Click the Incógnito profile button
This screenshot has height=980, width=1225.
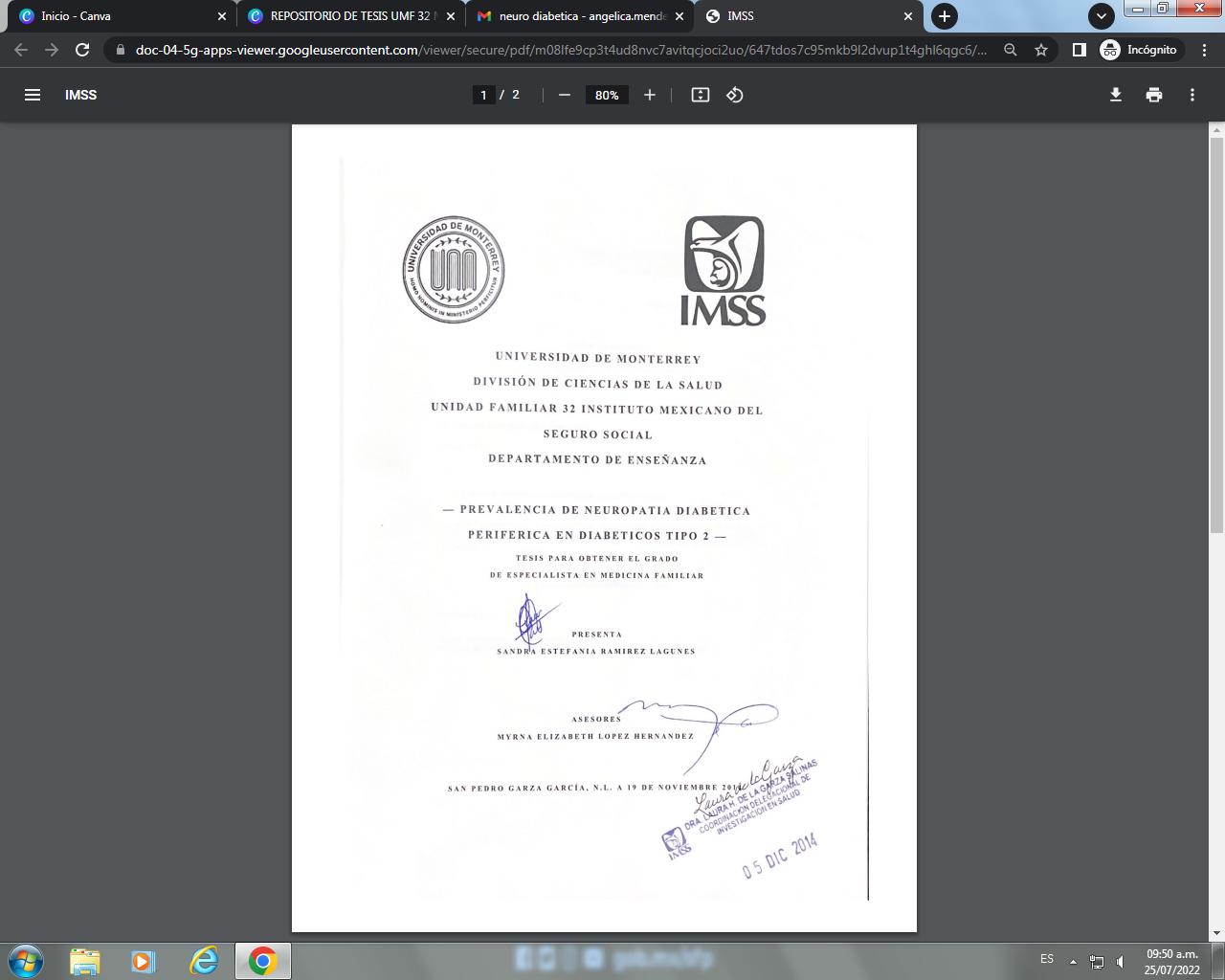click(1140, 50)
